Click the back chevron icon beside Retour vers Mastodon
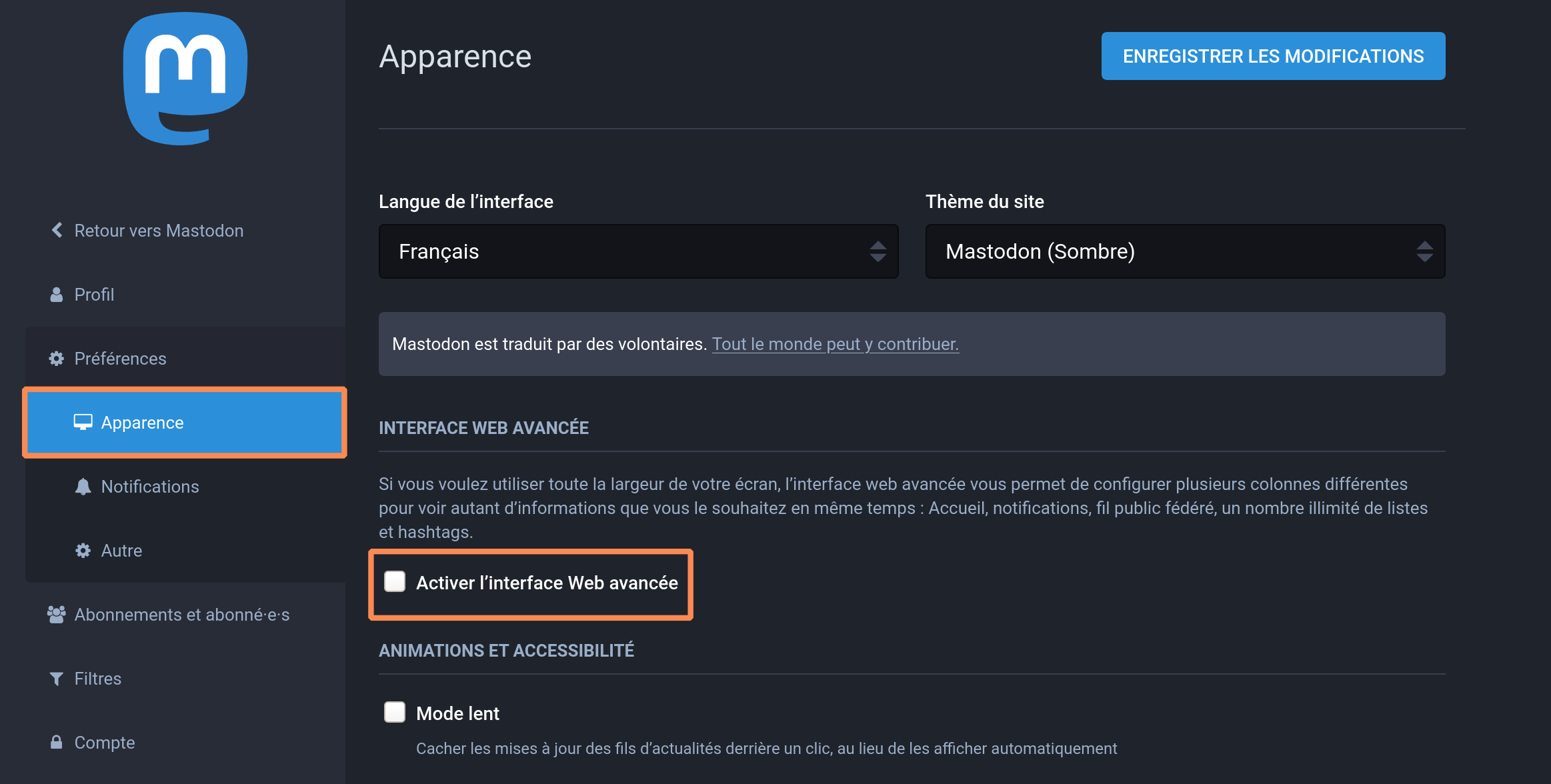The width and height of the screenshot is (1551, 784). (x=57, y=230)
